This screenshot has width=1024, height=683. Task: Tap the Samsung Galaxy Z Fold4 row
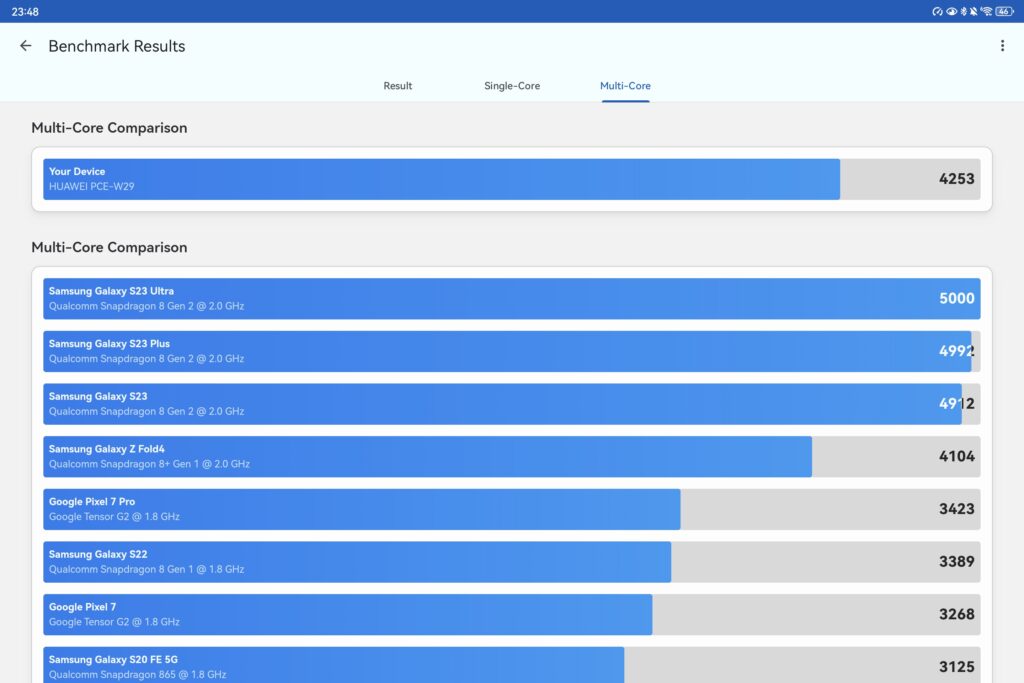click(x=511, y=456)
